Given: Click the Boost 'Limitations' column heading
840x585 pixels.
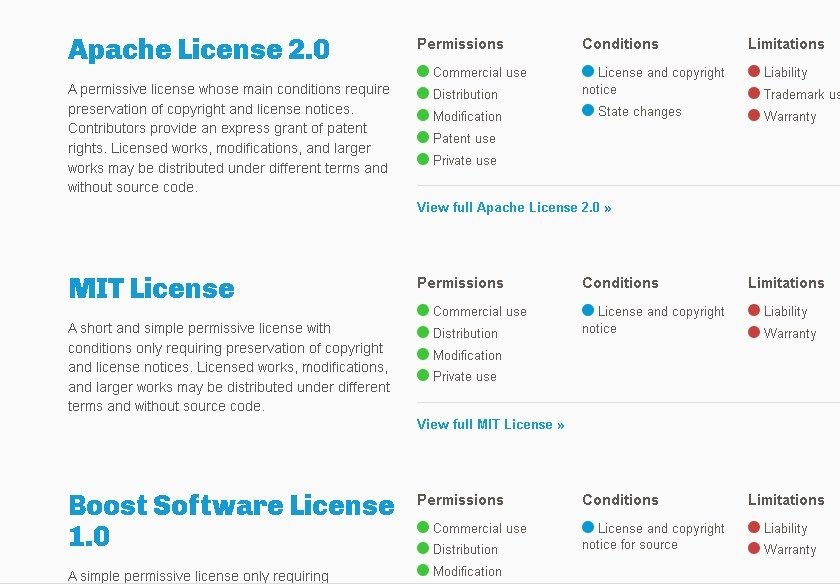Looking at the screenshot, I should (x=786, y=500).
